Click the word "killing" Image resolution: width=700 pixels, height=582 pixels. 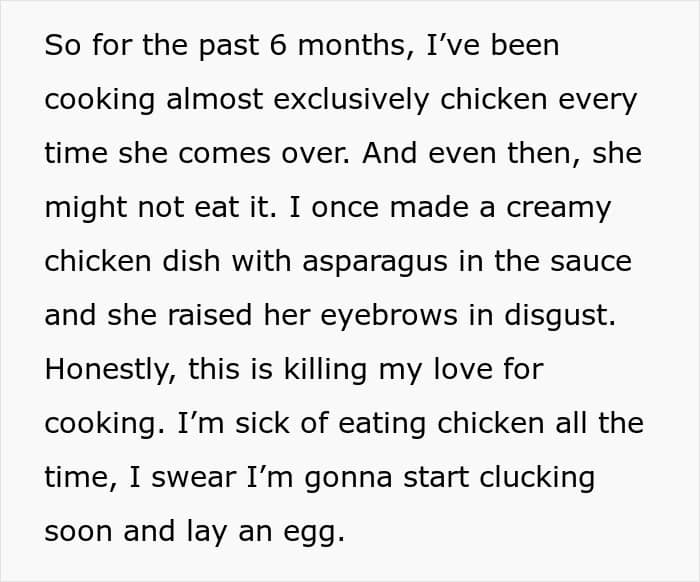pos(325,370)
